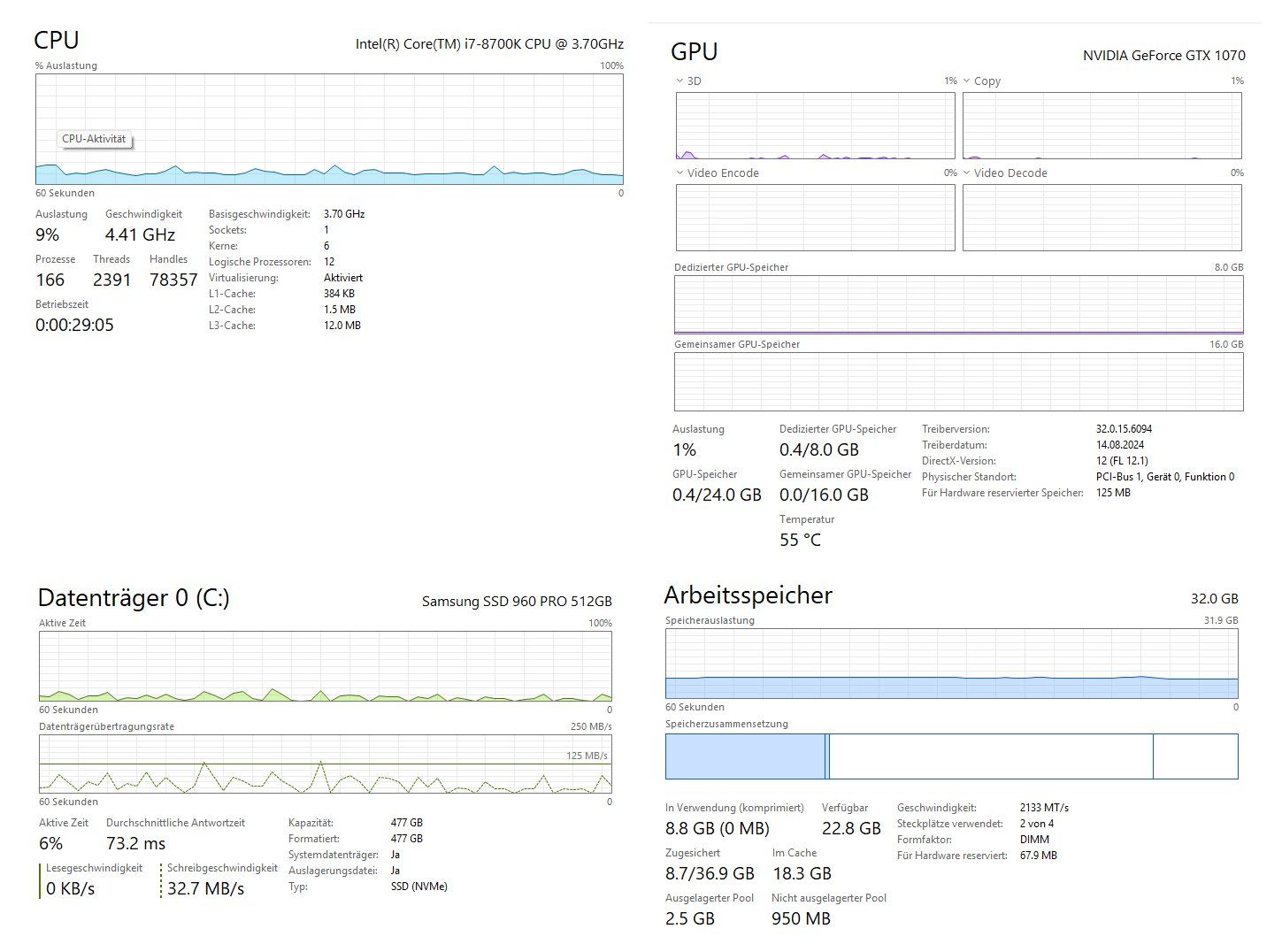Image resolution: width=1282 pixels, height=952 pixels.
Task: Click the 'Samsung SSD 960 PRO 512GB' label
Action: 517,602
